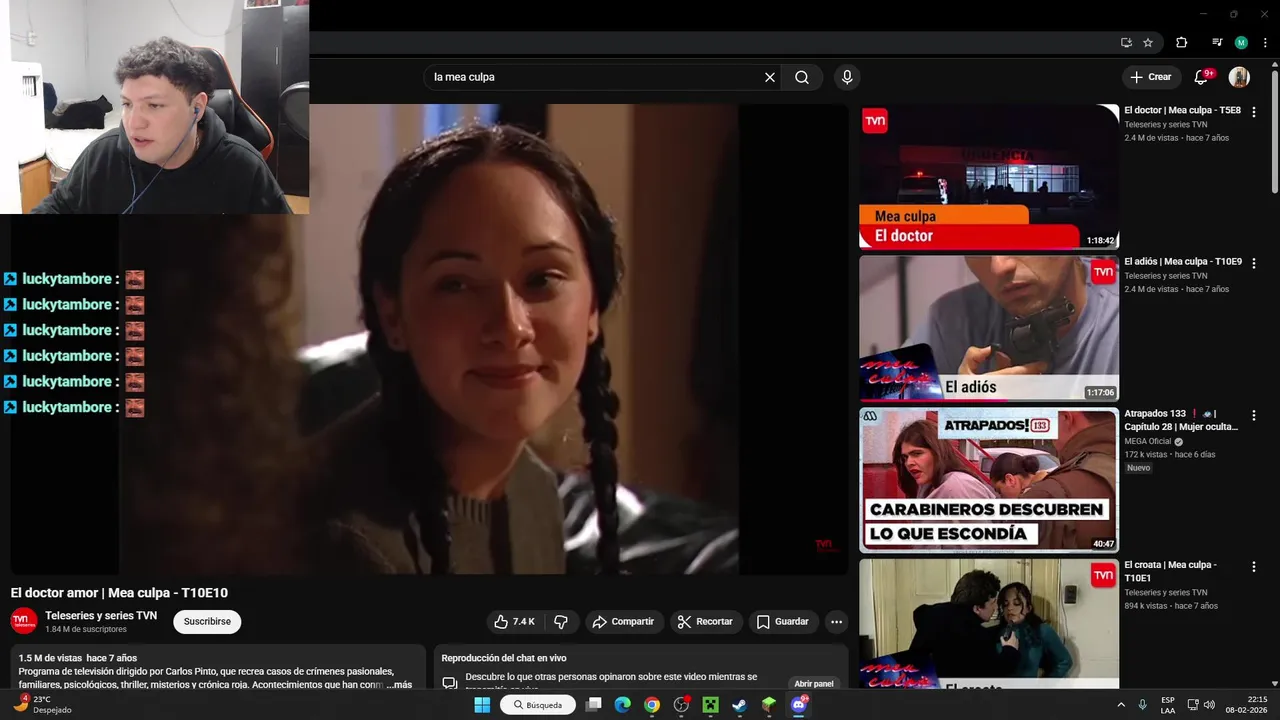Dislike the video

click(x=561, y=622)
